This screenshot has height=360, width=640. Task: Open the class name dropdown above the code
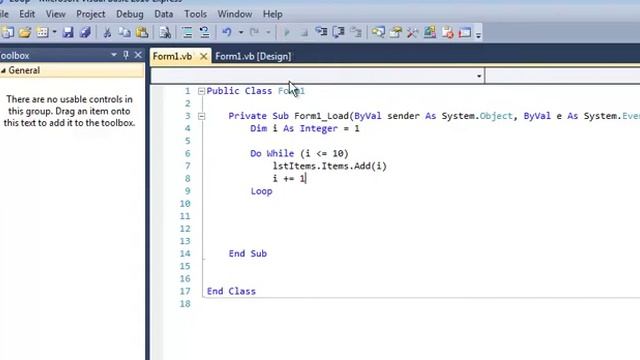[479, 76]
